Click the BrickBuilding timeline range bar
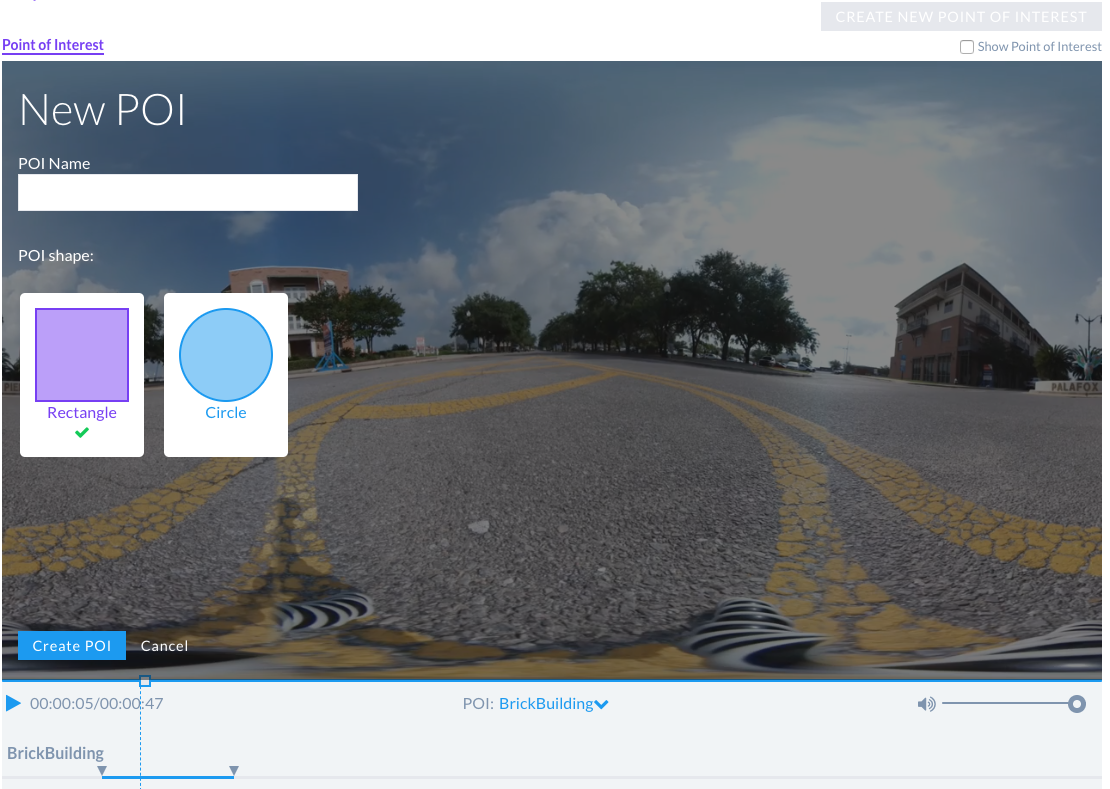1110x789 pixels. point(168,777)
